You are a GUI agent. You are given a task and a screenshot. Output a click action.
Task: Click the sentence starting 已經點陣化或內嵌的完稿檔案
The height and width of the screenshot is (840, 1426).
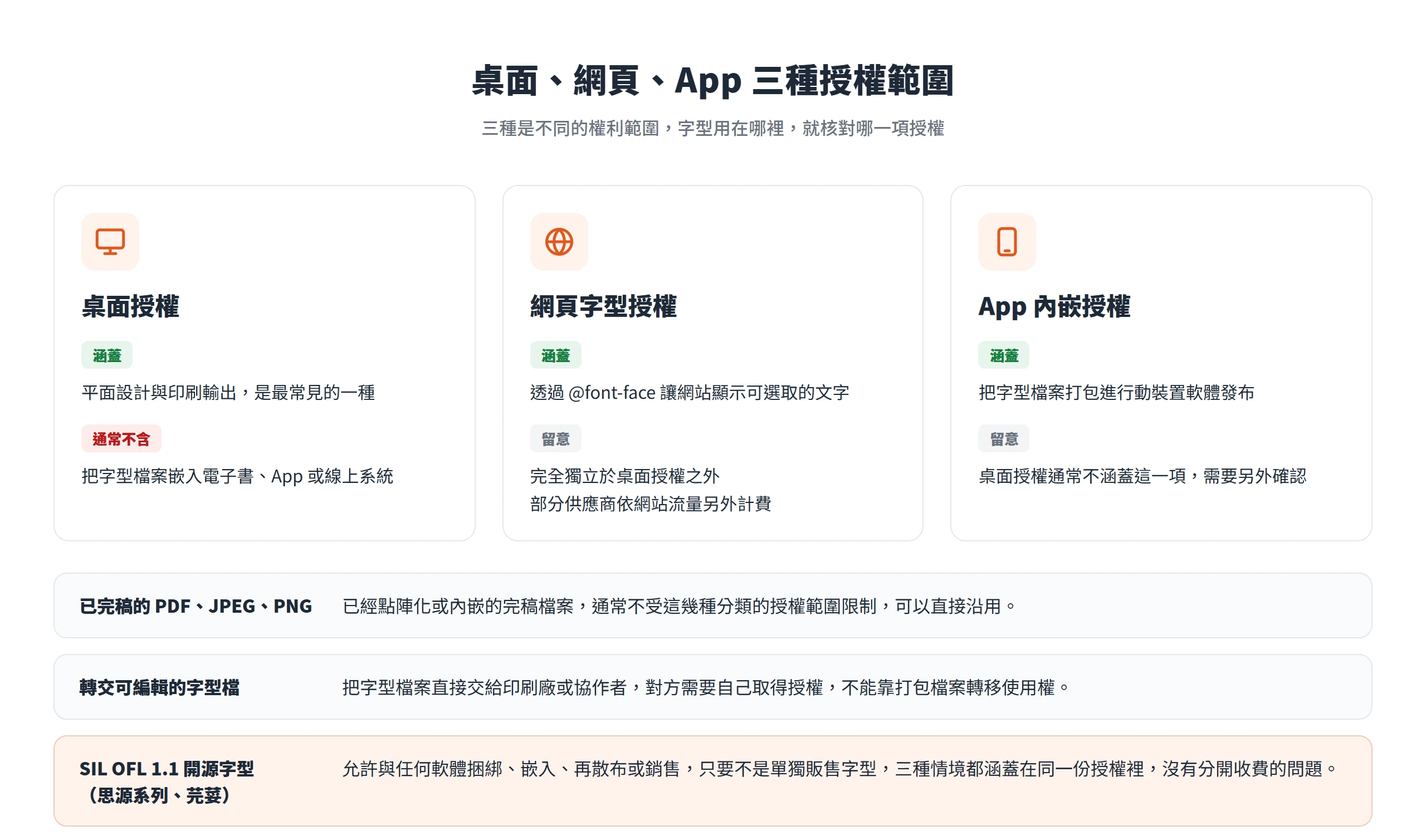tap(680, 606)
